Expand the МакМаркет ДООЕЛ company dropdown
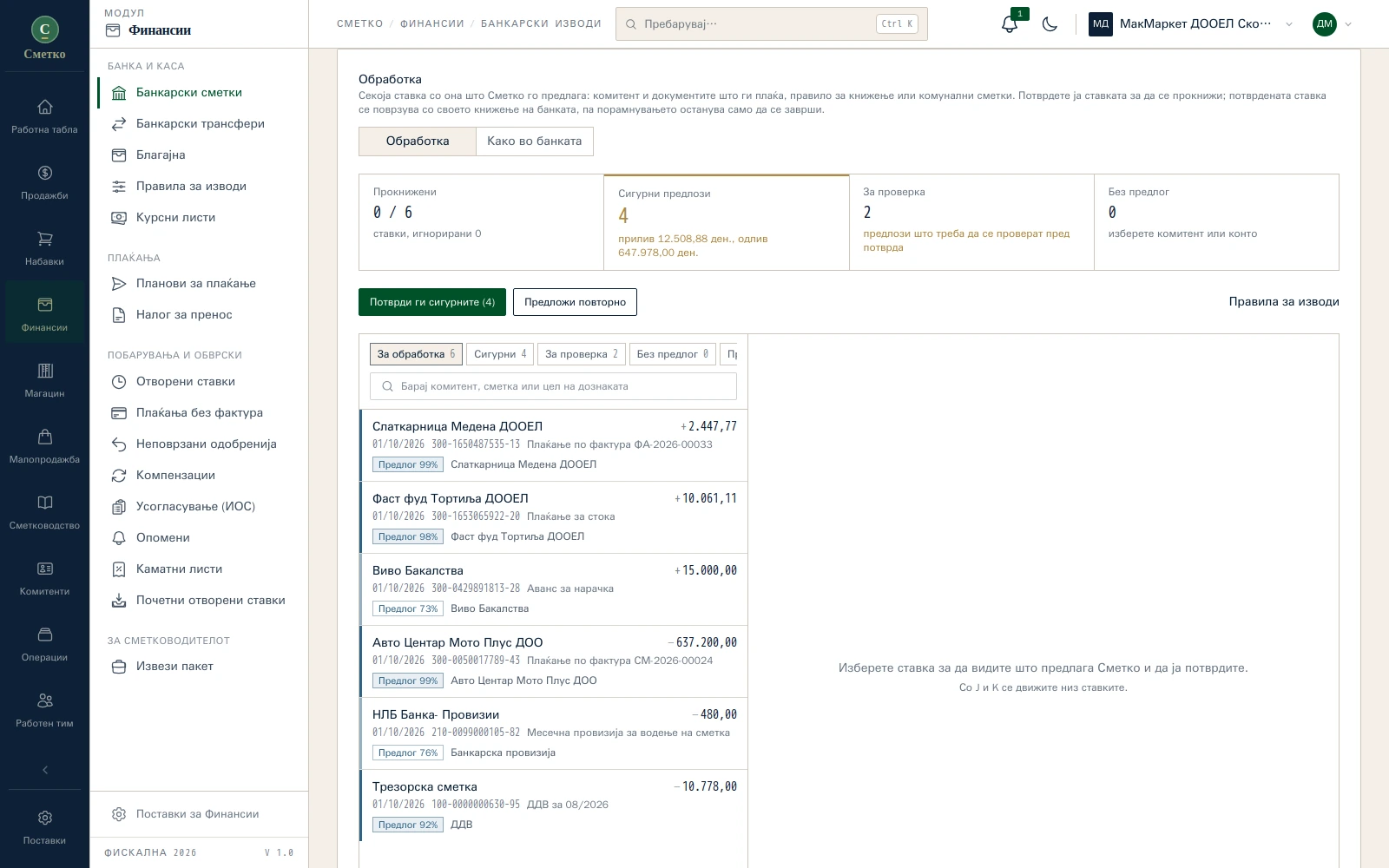 (1191, 23)
